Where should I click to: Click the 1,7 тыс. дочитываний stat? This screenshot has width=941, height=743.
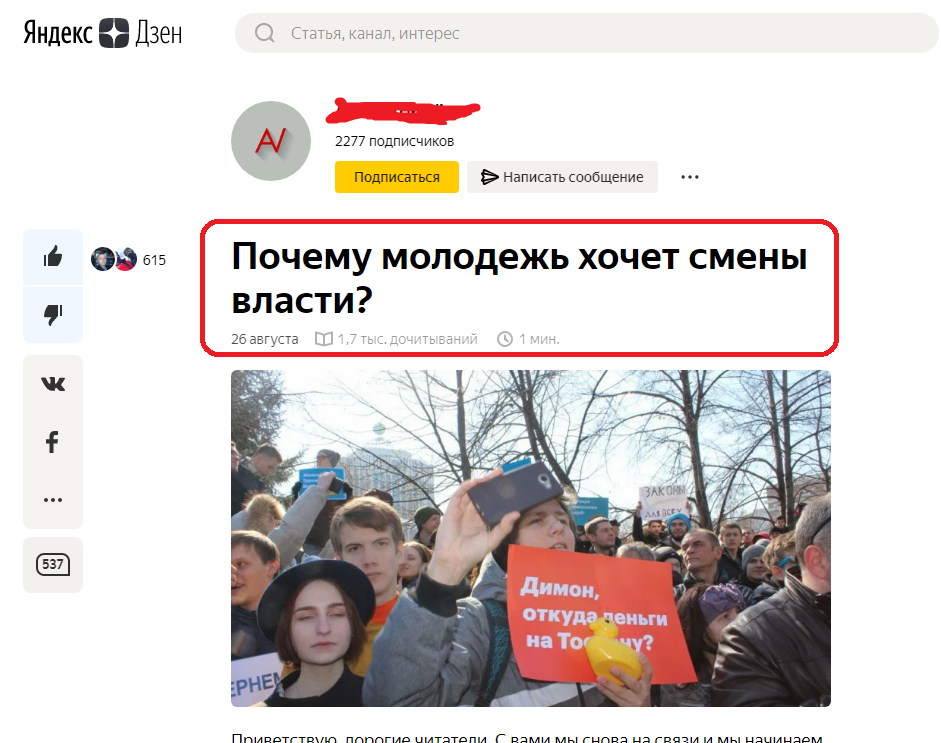[x=397, y=339]
